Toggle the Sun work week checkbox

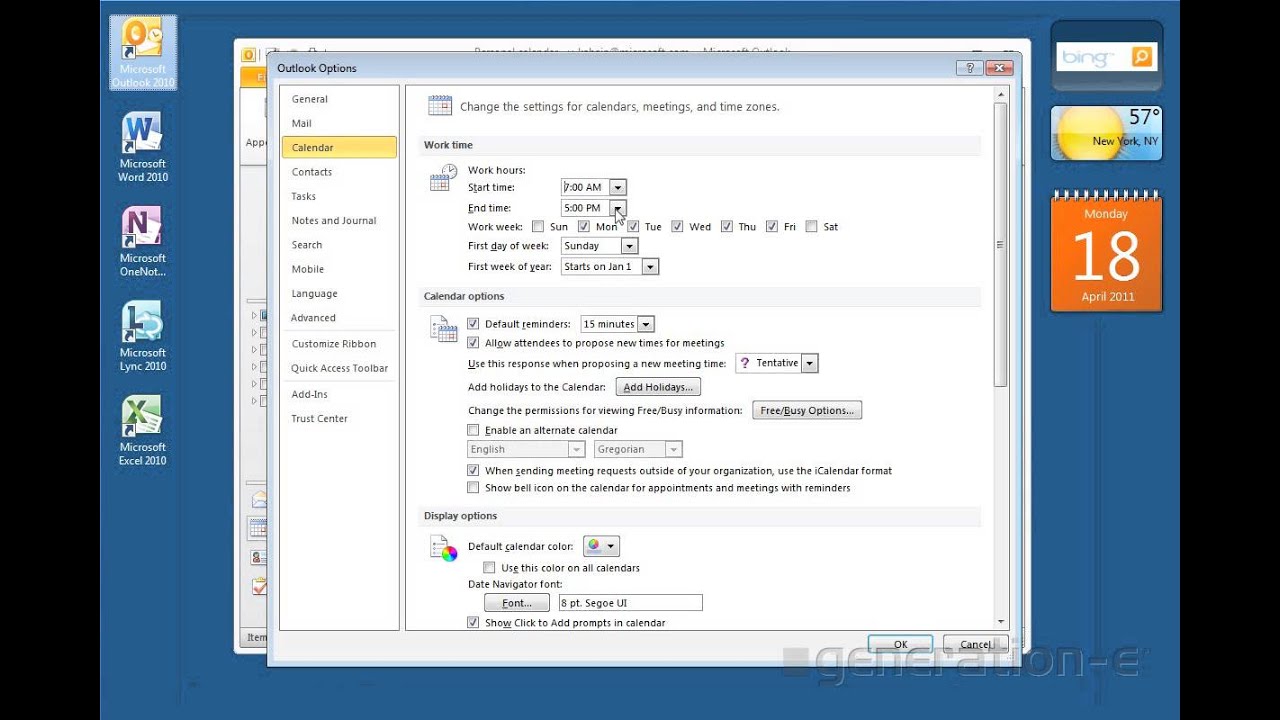(538, 227)
